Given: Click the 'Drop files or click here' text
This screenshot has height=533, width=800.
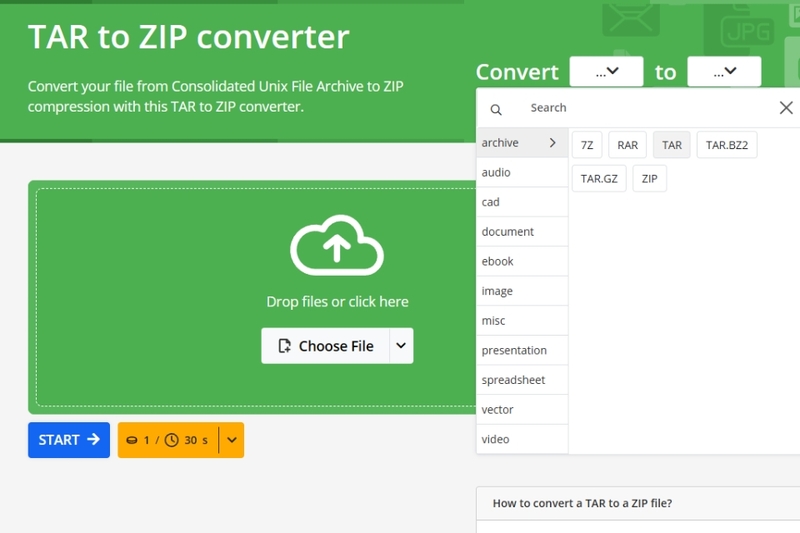Looking at the screenshot, I should [x=337, y=301].
